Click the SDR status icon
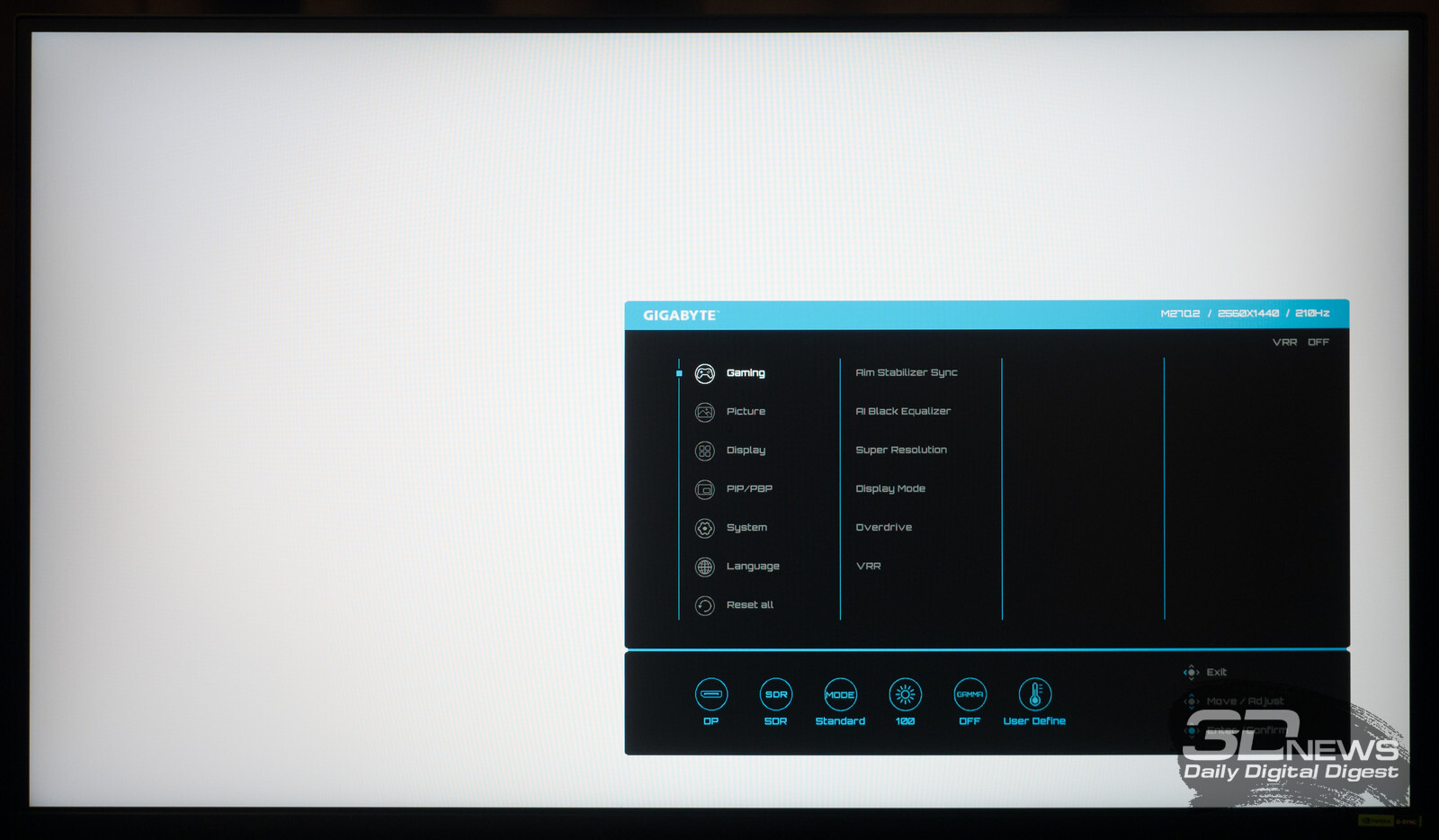 coord(776,694)
